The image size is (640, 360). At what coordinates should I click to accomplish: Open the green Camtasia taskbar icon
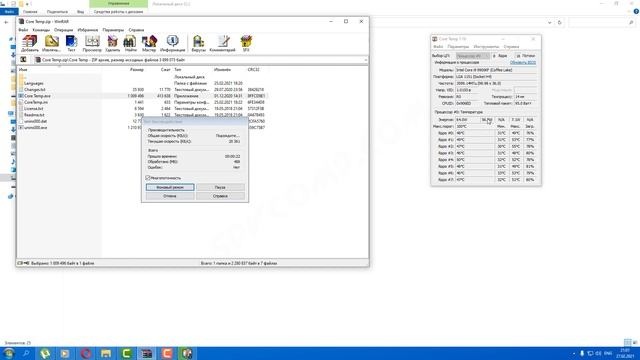click(x=127, y=353)
